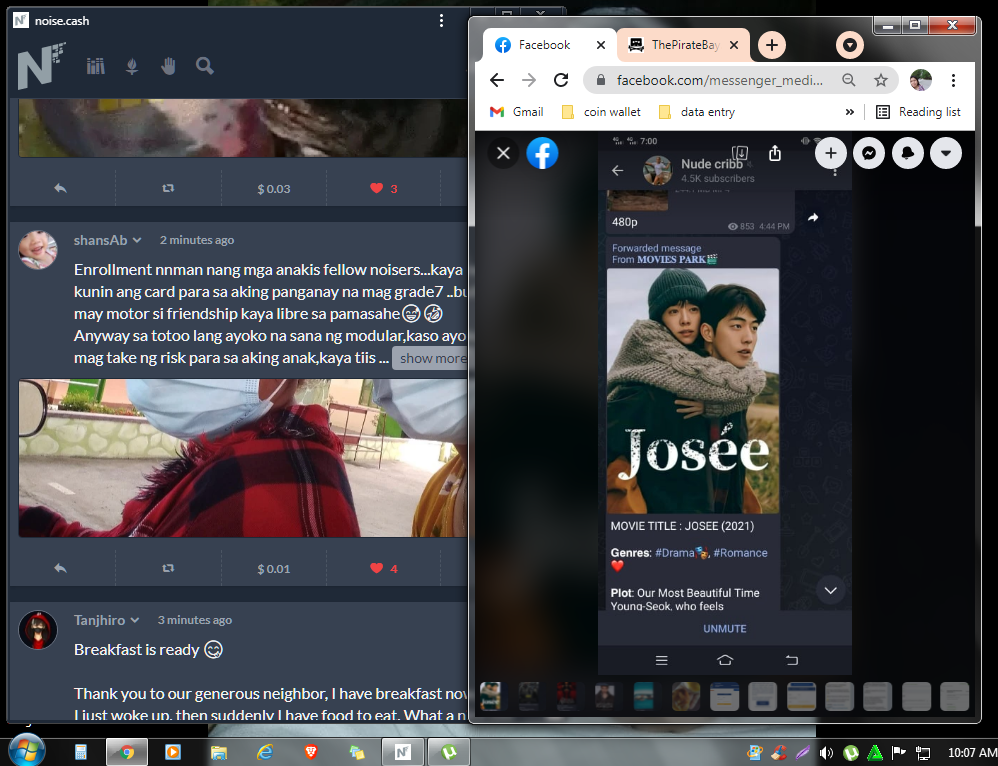This screenshot has height=766, width=998.
Task: Go to Facebook home via logo
Action: point(542,153)
